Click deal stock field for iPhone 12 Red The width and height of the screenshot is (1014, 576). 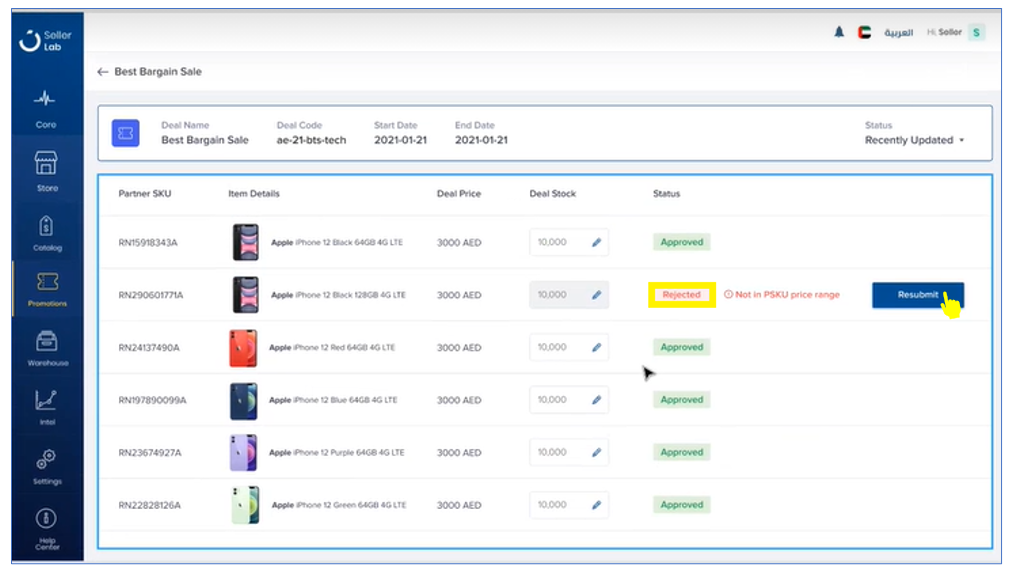pos(568,347)
